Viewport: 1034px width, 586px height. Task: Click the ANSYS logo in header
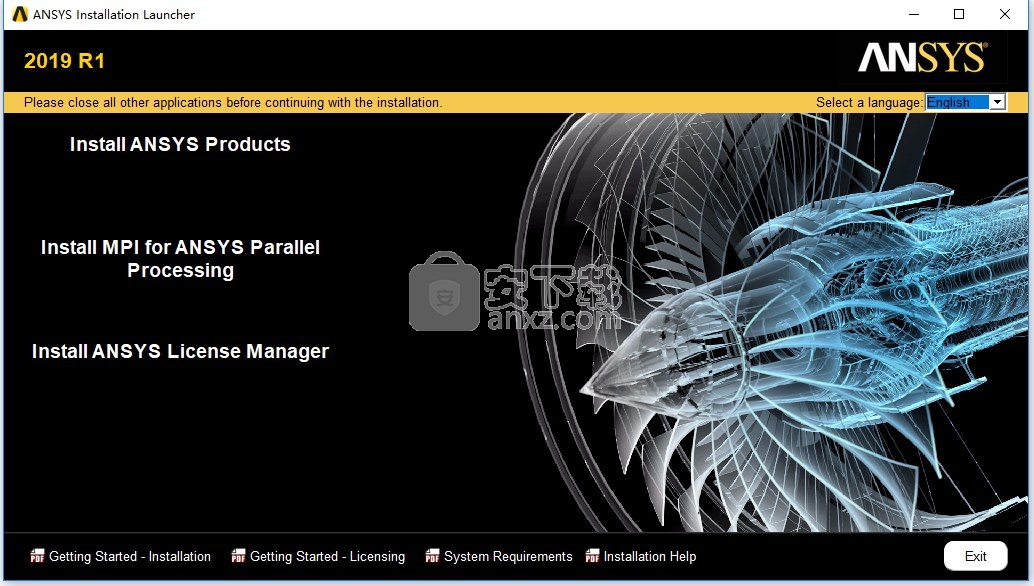(923, 57)
